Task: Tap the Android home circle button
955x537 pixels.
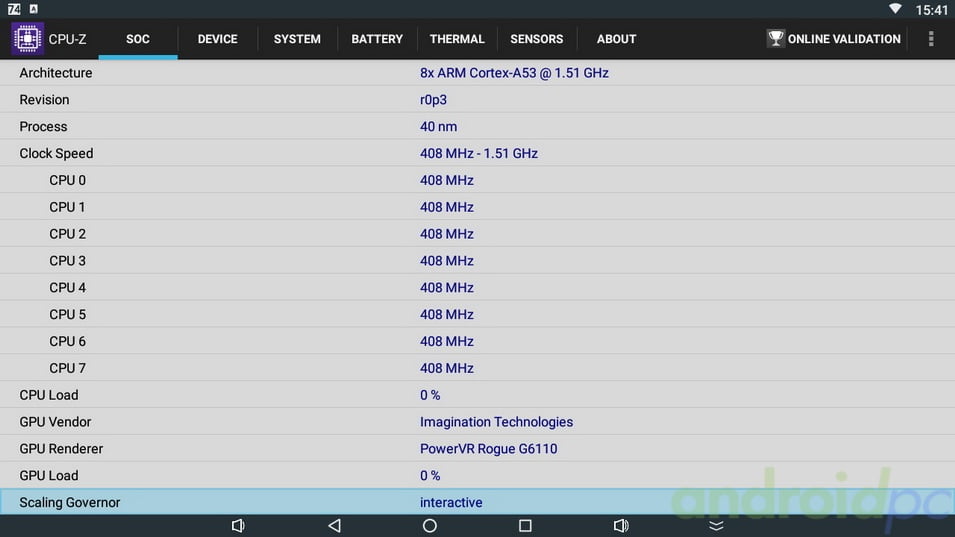Action: tap(430, 525)
